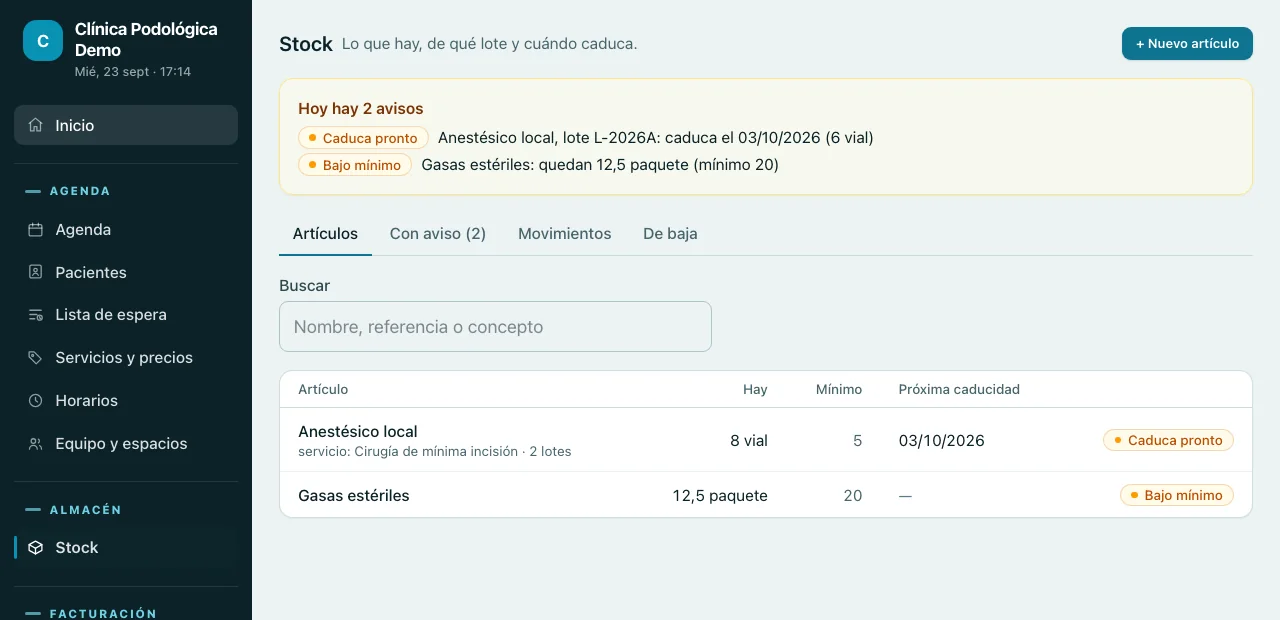Click the minimum value 20 for Gasas estériles
Screen dimensions: 1280x620
852,496
